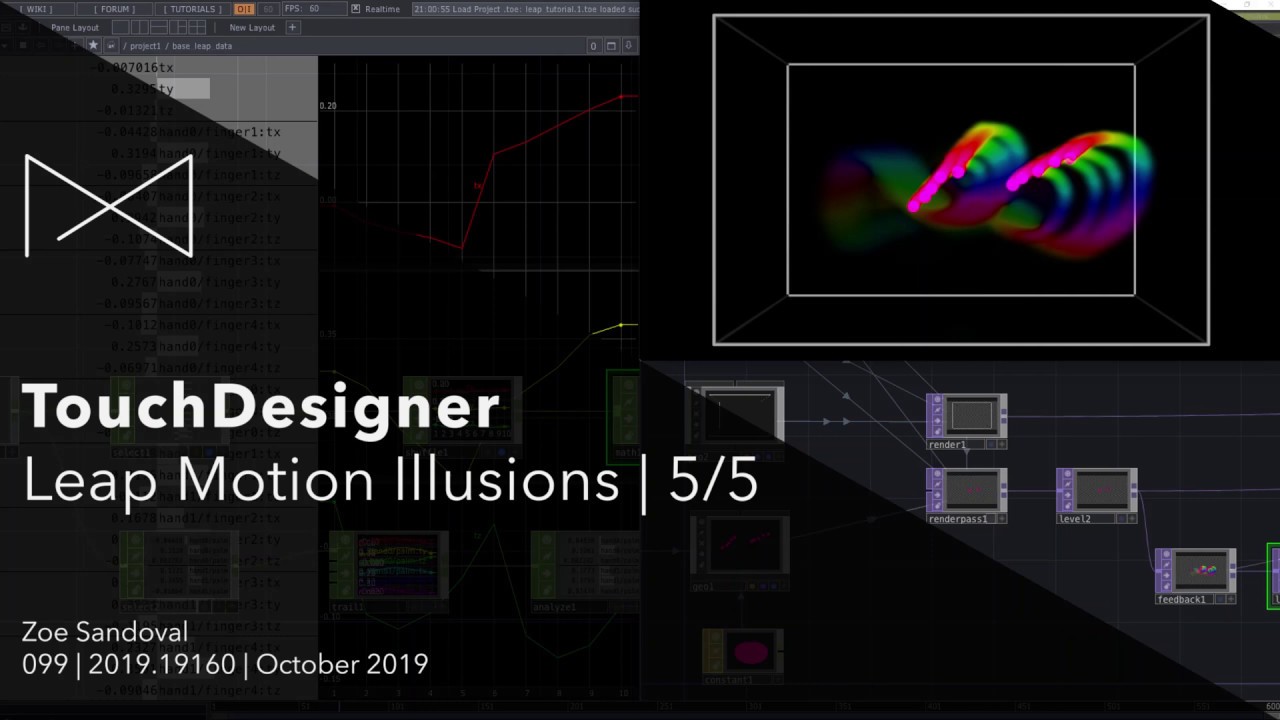Click icon right of the bookmark star
Screen dimensions: 1280x720
tap(111, 45)
